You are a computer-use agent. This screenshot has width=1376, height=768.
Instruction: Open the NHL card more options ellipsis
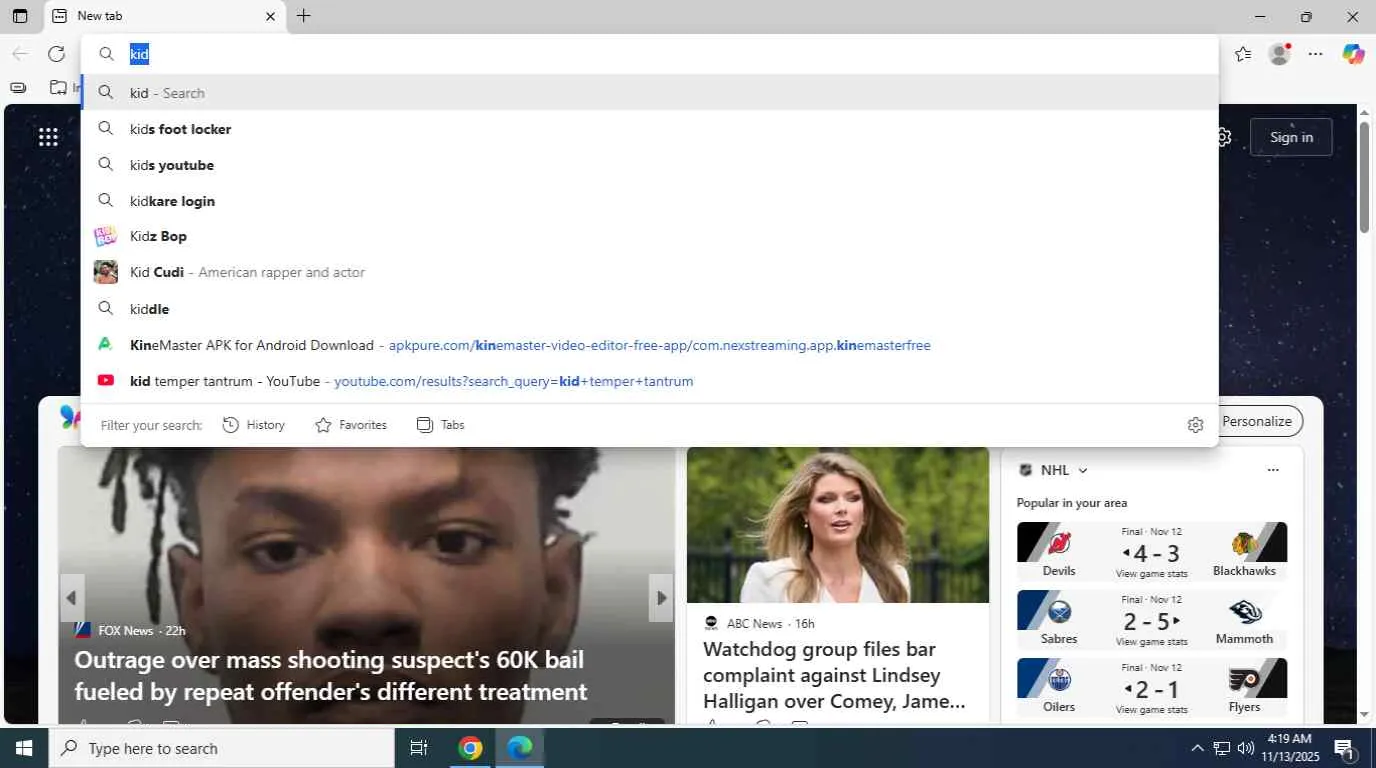(x=1273, y=470)
